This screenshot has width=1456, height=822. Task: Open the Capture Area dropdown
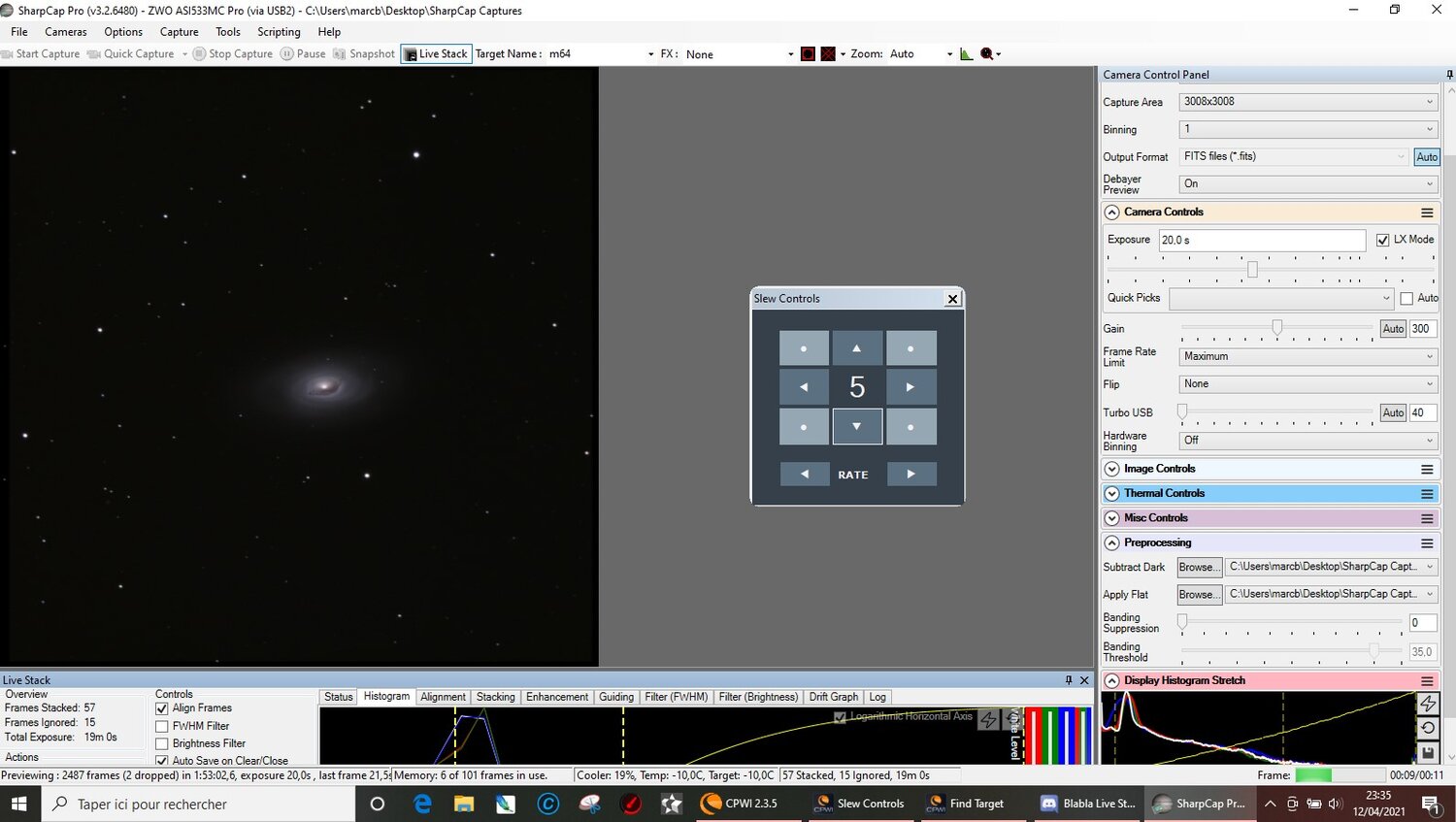[x=1307, y=102]
